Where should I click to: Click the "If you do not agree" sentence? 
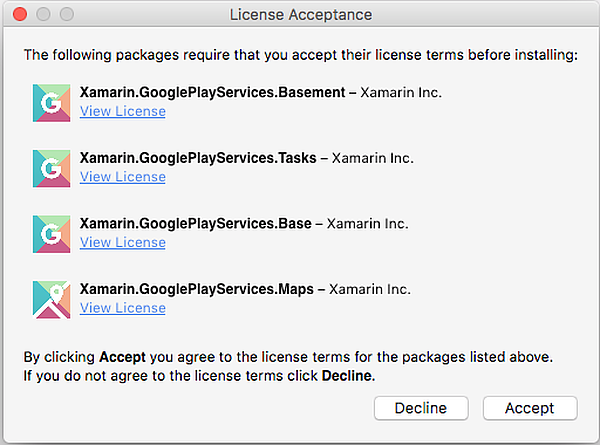point(198,376)
